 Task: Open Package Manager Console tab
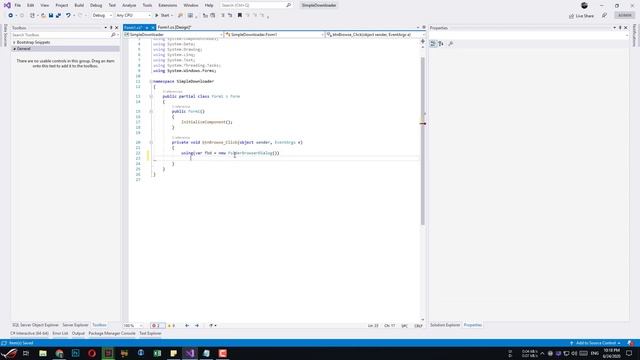[112, 333]
